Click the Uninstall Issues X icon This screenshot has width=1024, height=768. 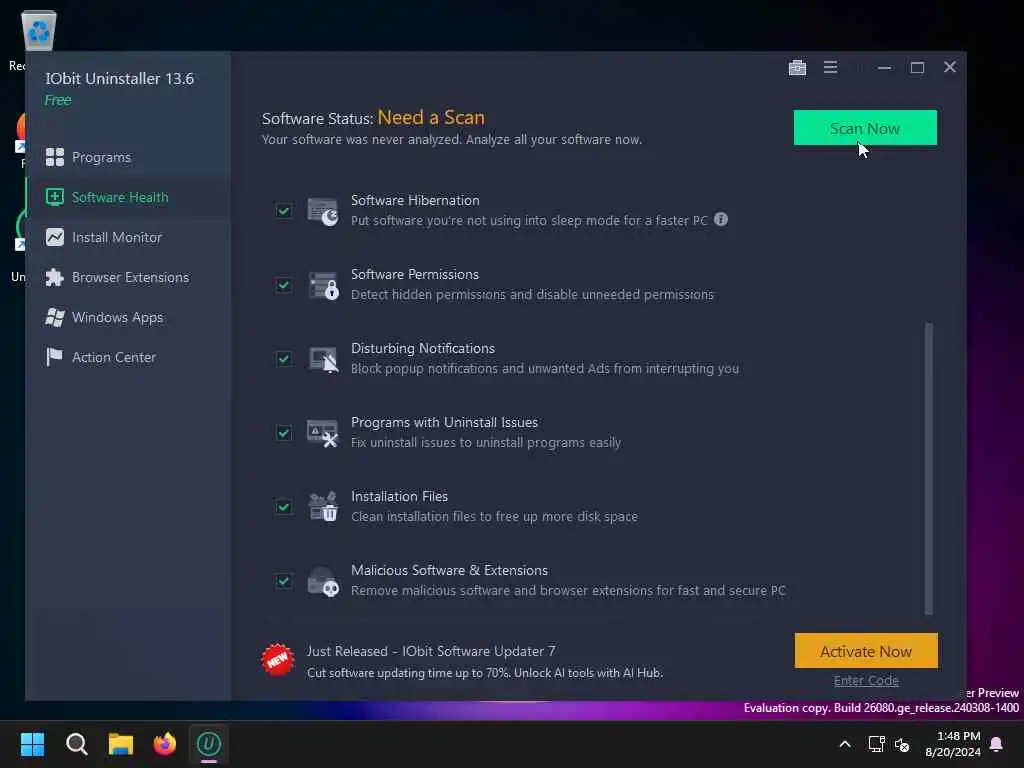tap(323, 433)
